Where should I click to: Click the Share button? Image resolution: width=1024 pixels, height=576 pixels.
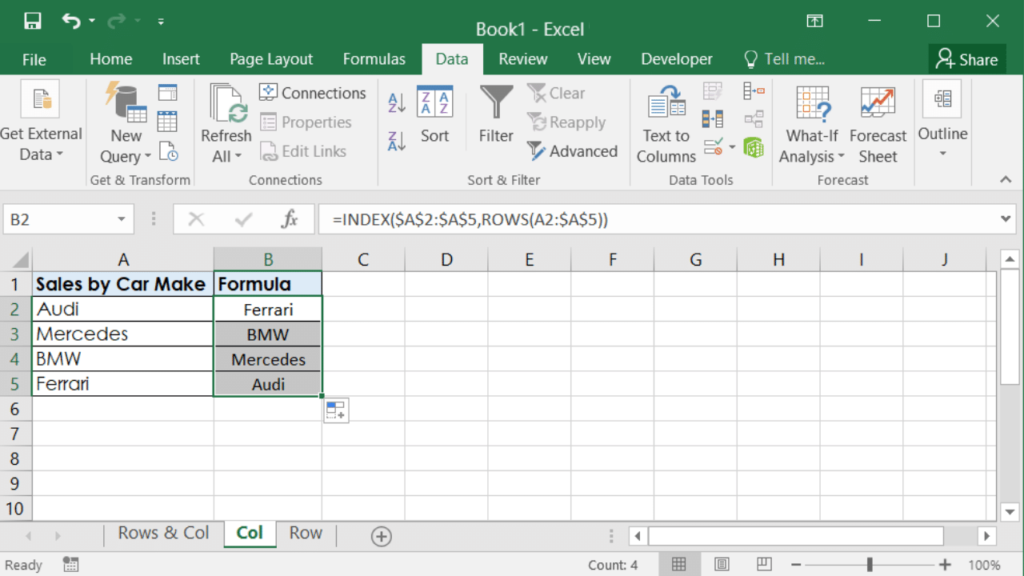pos(966,59)
